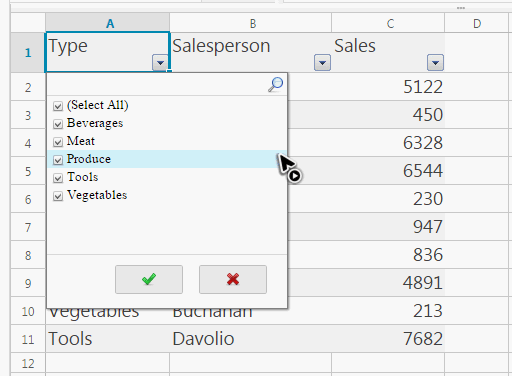Select row 5 header
This screenshot has height=376, width=512.
tap(28, 171)
